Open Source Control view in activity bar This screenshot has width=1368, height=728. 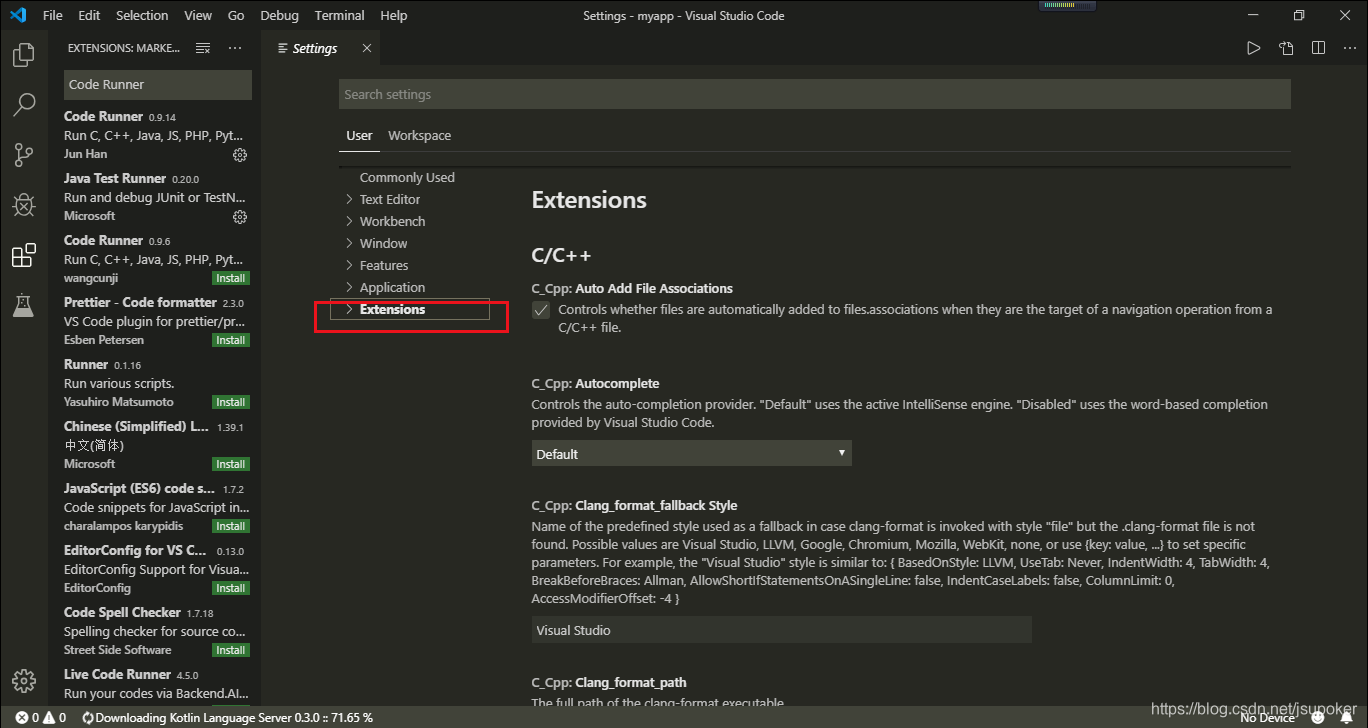(x=24, y=155)
